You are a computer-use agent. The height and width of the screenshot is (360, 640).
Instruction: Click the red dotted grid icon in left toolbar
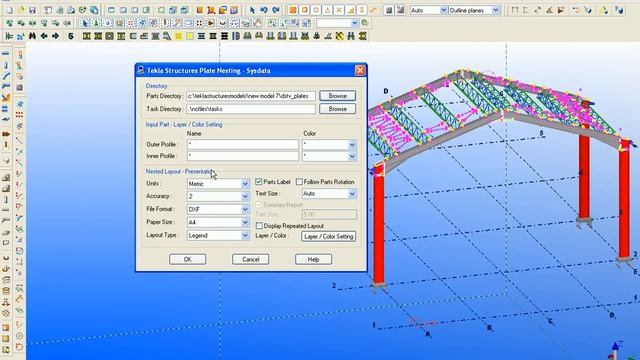(x=19, y=115)
